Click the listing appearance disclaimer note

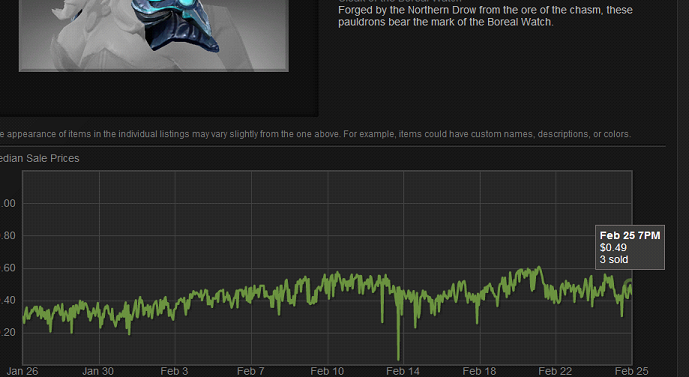tap(315, 134)
